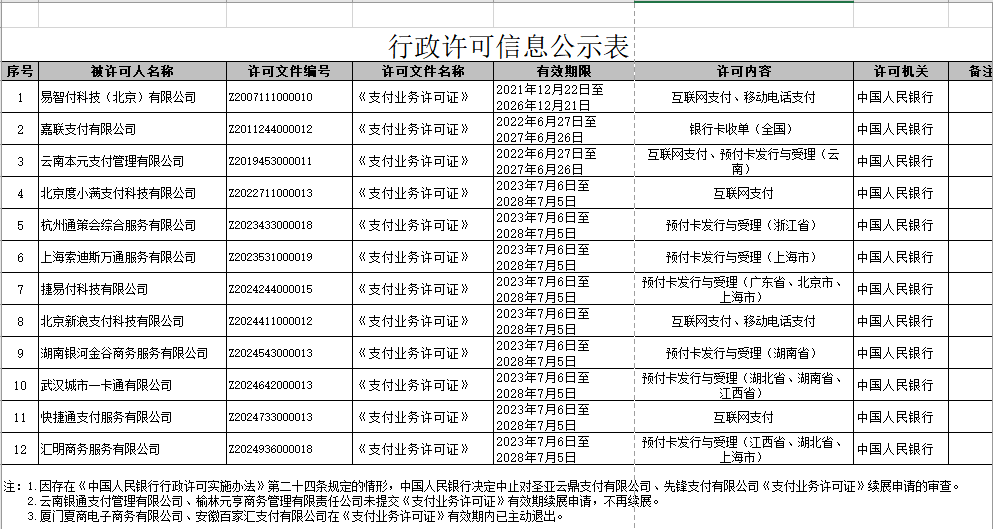993x529 pixels.
Task: Select cell 捷易付科技有限公司
Action: 132,289
